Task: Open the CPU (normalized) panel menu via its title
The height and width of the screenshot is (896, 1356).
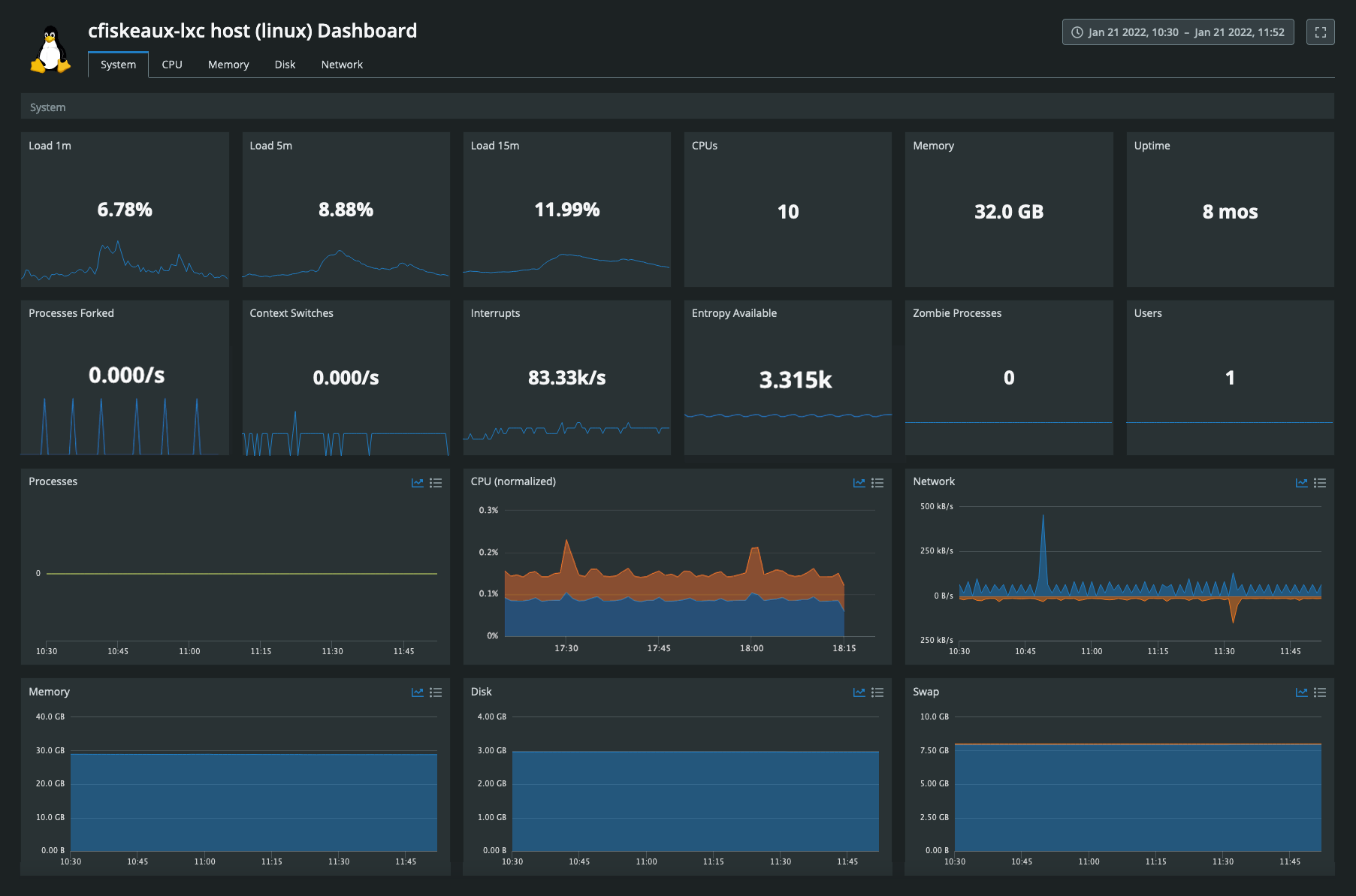Action: point(513,481)
